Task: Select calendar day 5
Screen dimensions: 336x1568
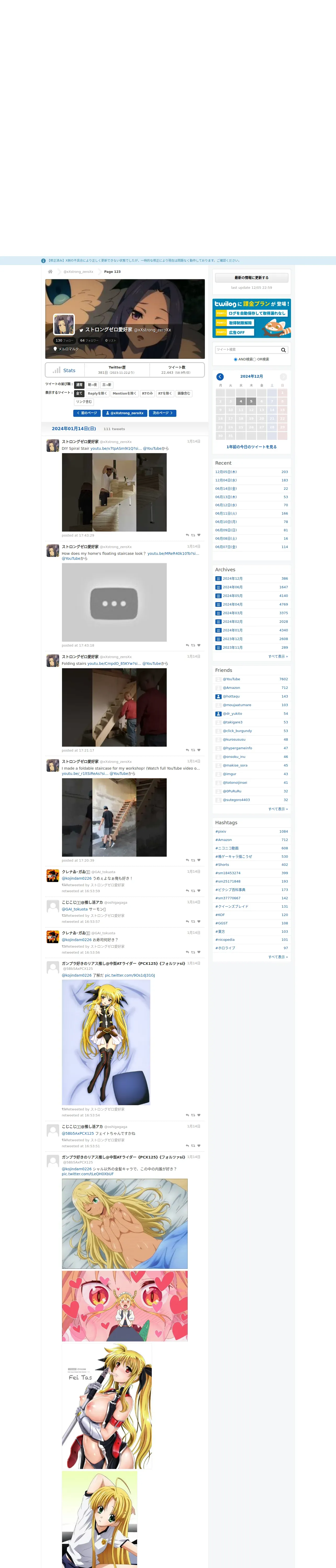Action: [251, 401]
